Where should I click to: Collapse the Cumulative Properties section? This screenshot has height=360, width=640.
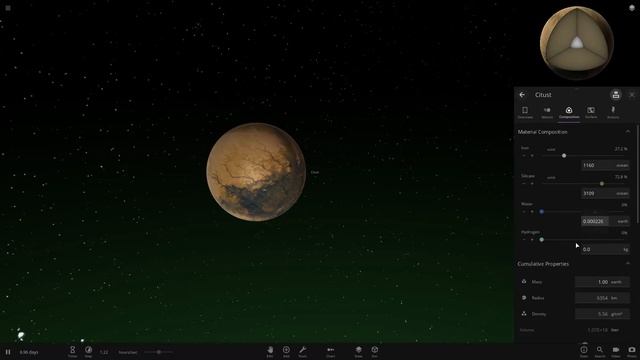coord(627,264)
